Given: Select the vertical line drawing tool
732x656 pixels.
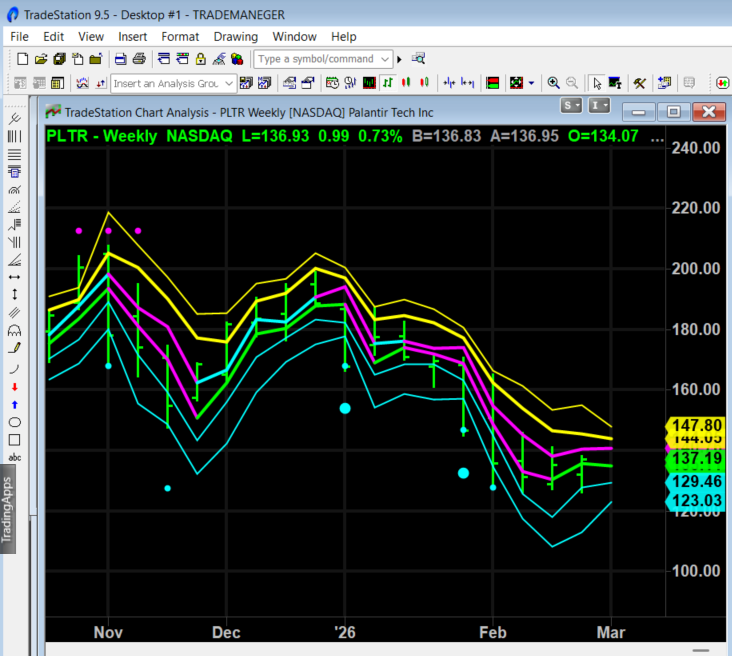Looking at the screenshot, I should coord(14,294).
